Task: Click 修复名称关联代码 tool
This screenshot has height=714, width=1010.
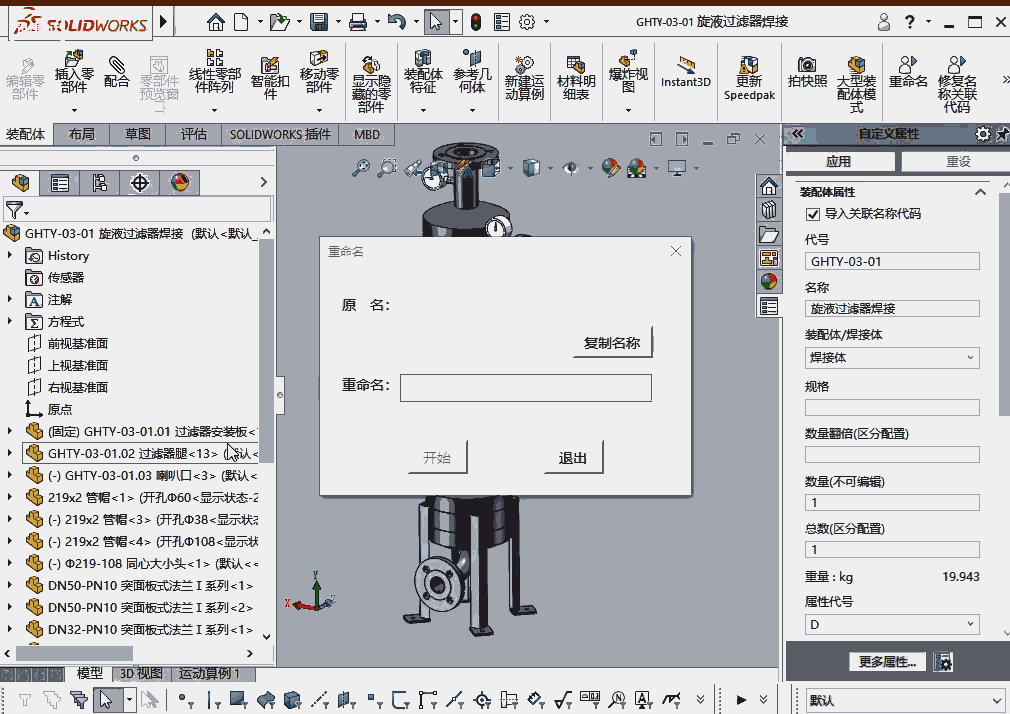Action: pos(957,85)
